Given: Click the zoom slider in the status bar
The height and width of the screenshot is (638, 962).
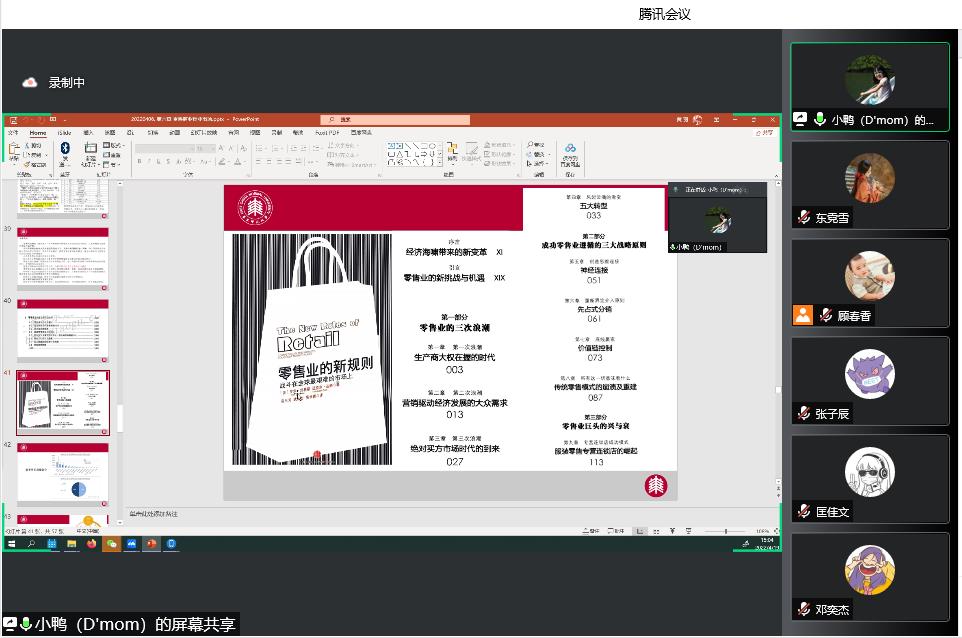Looking at the screenshot, I should [x=724, y=531].
